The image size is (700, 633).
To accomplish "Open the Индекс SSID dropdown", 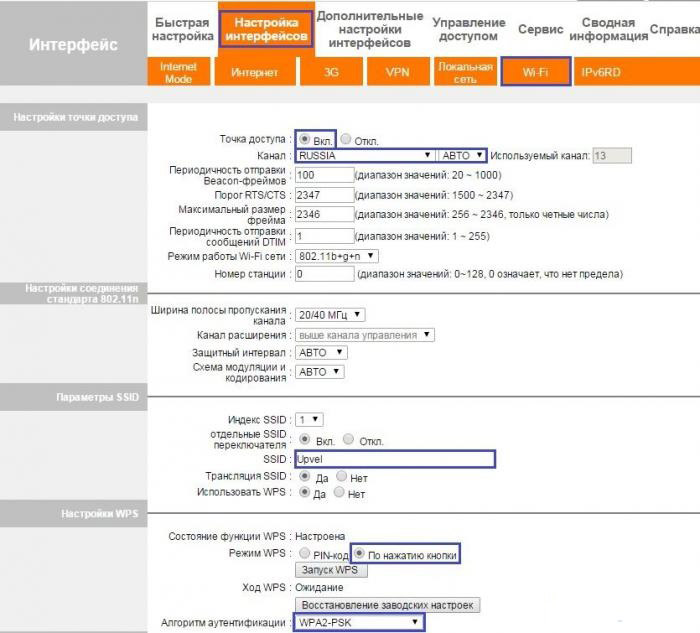I will point(309,420).
